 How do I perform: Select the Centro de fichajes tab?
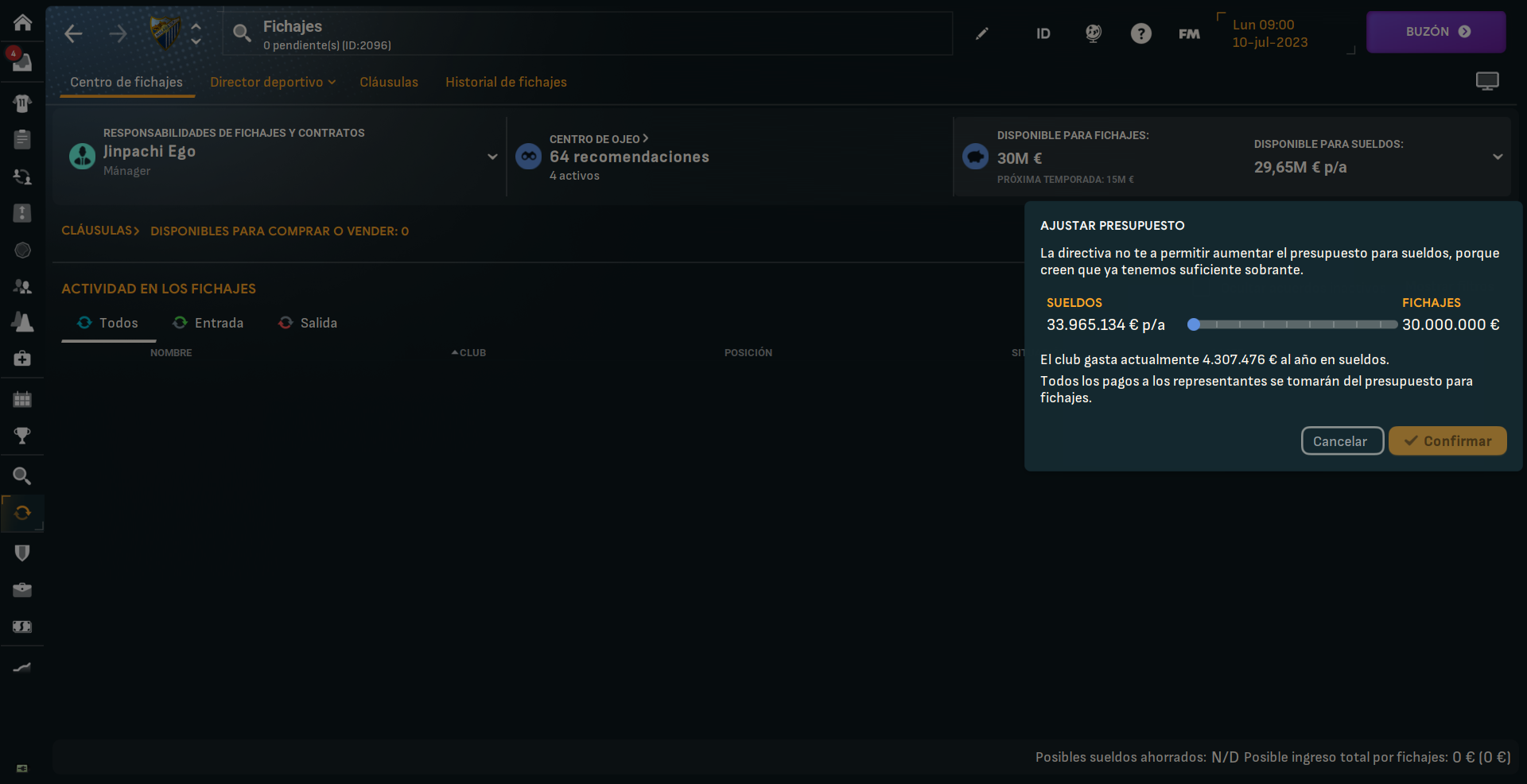coord(126,82)
